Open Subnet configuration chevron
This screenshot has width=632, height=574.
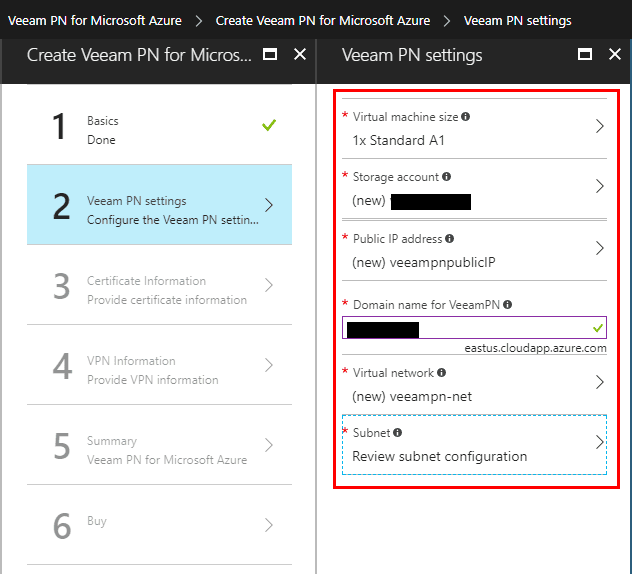click(600, 442)
